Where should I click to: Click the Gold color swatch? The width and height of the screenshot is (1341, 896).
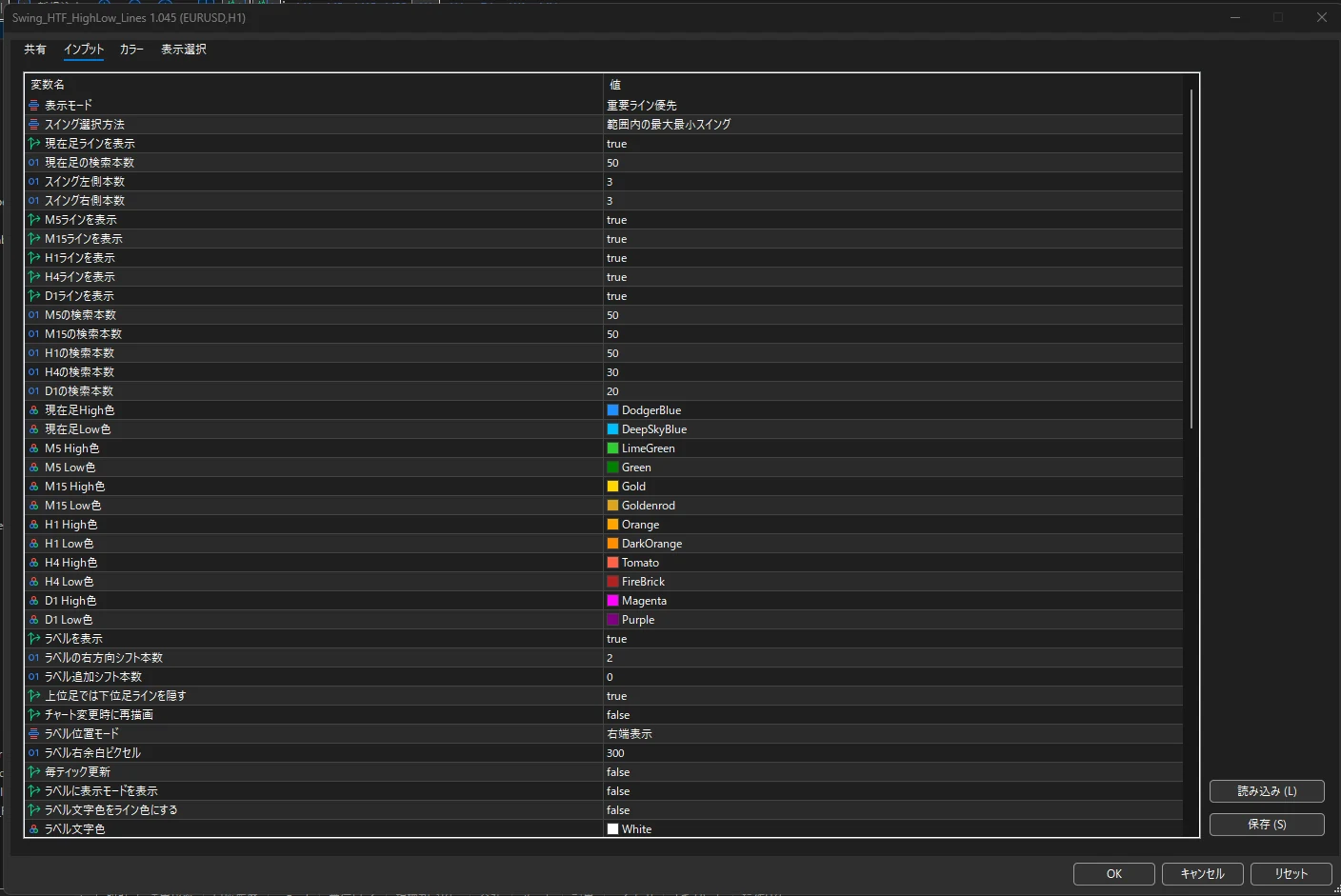coord(613,487)
